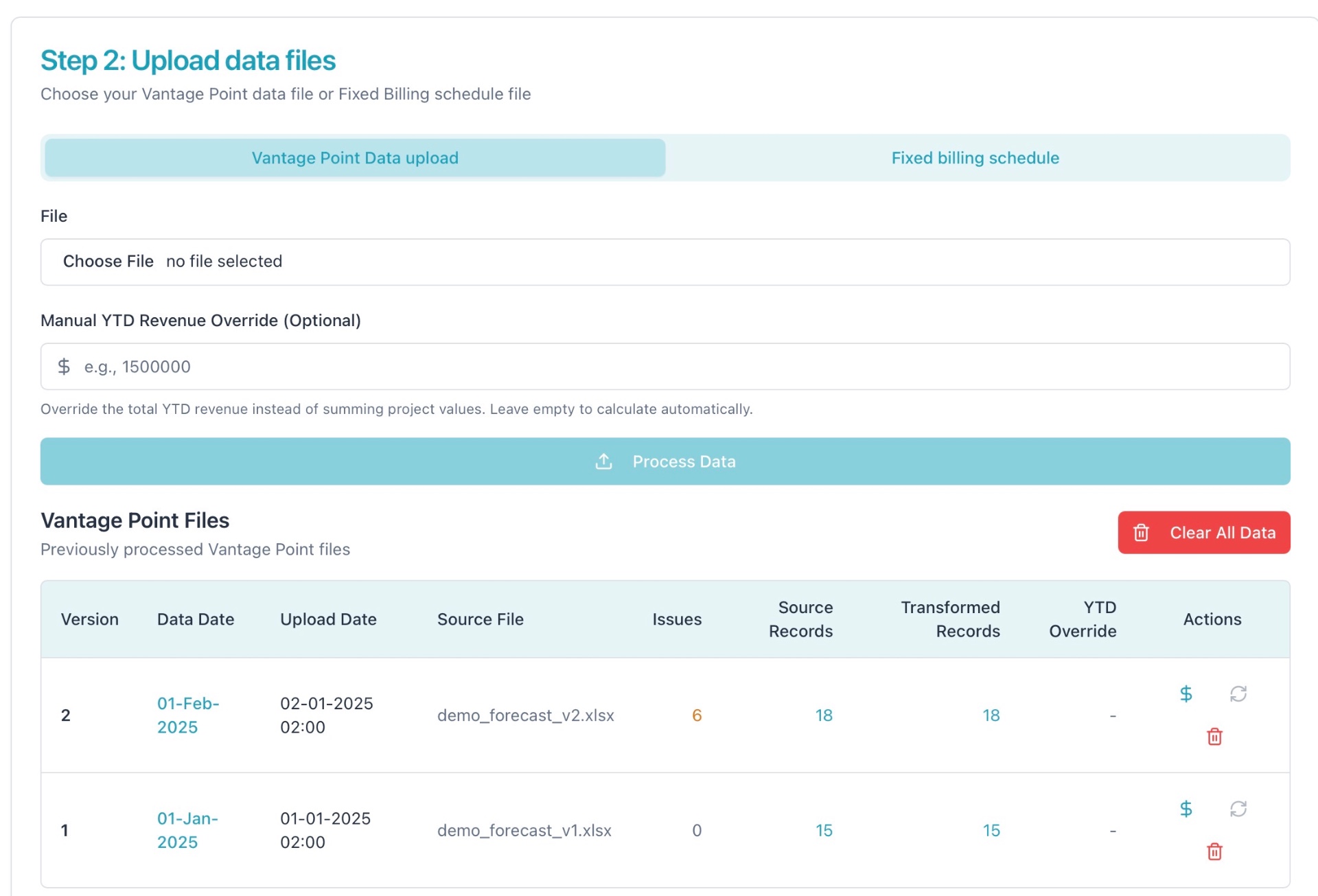Click the Vantage Point Files heading
Viewport: 1318px width, 896px height.
pos(135,520)
